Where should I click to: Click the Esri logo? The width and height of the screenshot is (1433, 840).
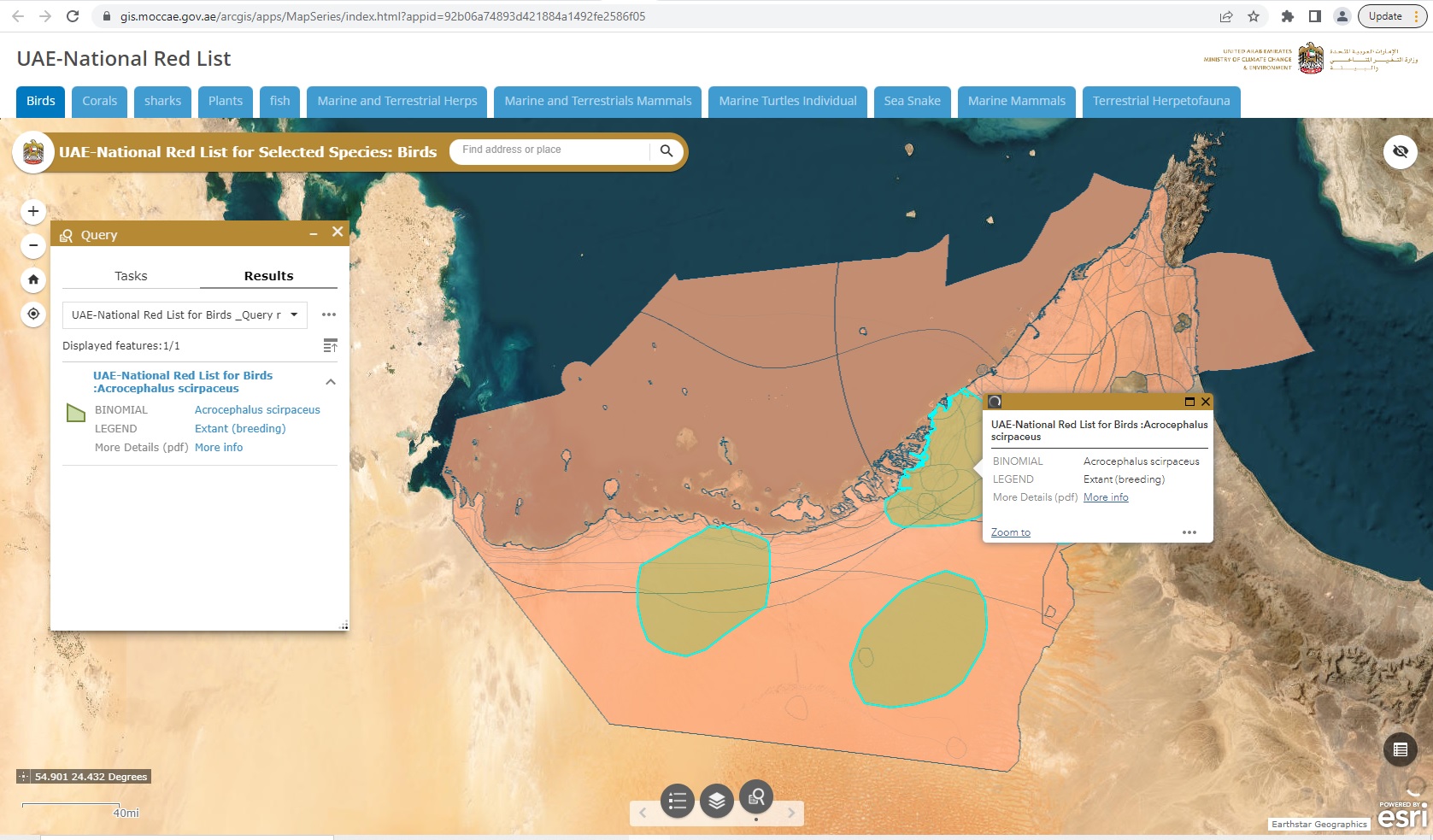(x=1402, y=814)
